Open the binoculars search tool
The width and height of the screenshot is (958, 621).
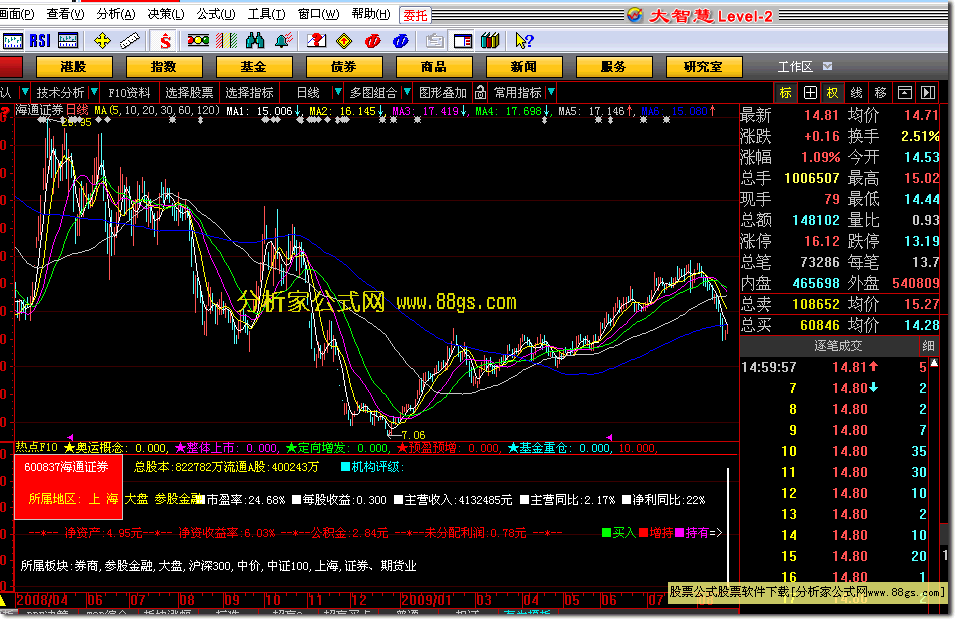[x=255, y=41]
